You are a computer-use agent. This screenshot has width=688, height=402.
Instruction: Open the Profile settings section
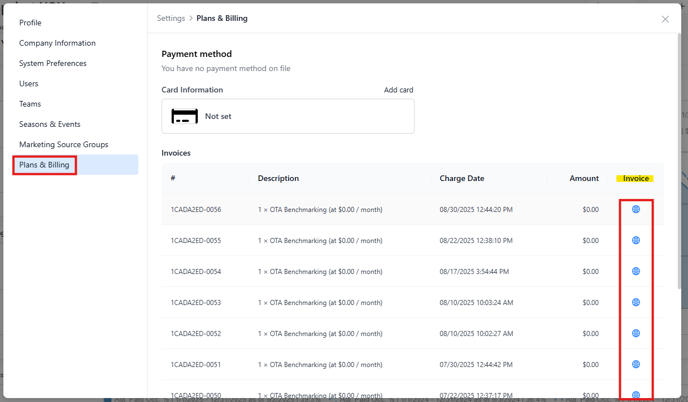tap(30, 23)
